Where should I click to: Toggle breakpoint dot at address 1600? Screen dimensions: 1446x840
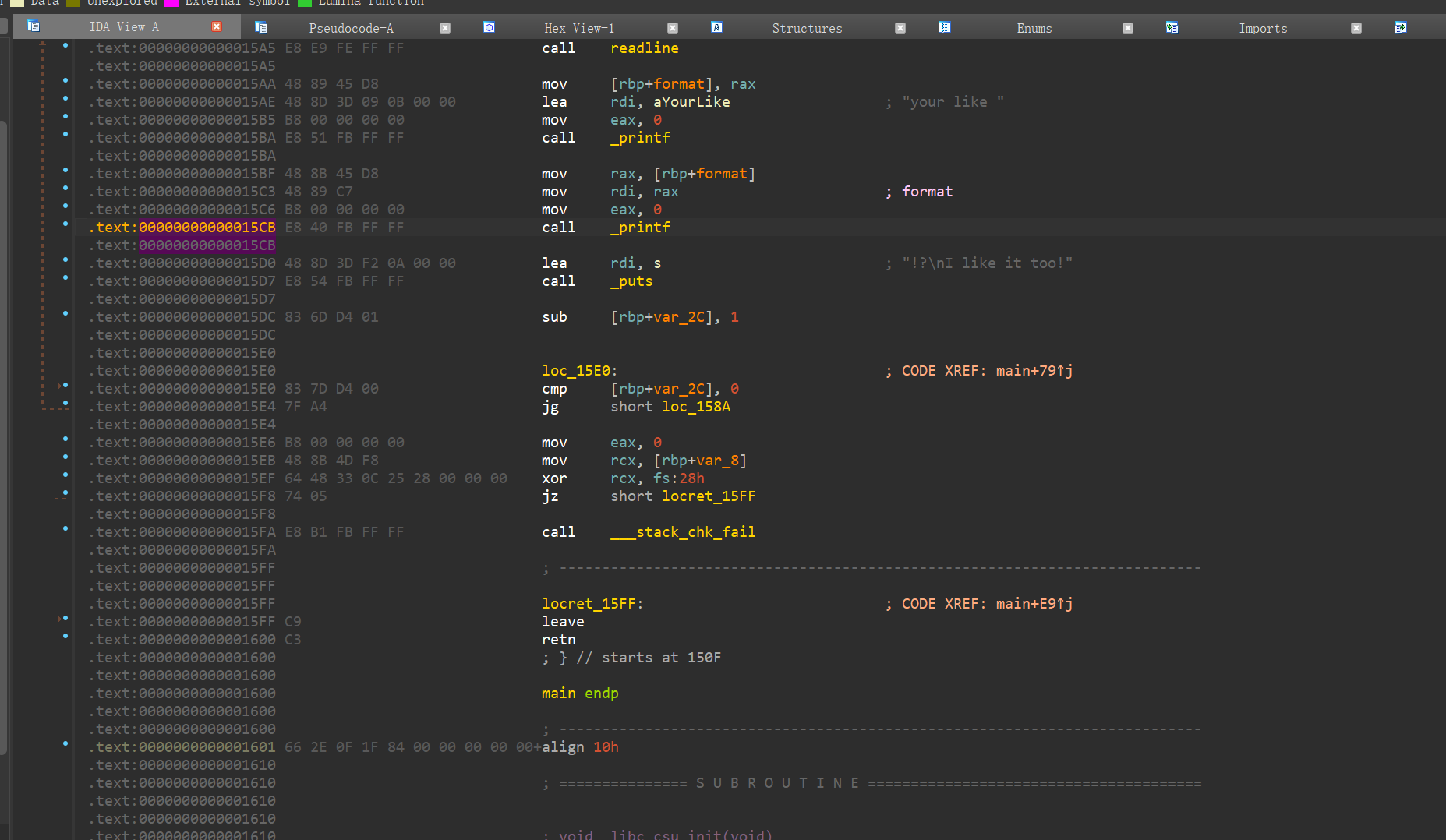click(x=65, y=636)
